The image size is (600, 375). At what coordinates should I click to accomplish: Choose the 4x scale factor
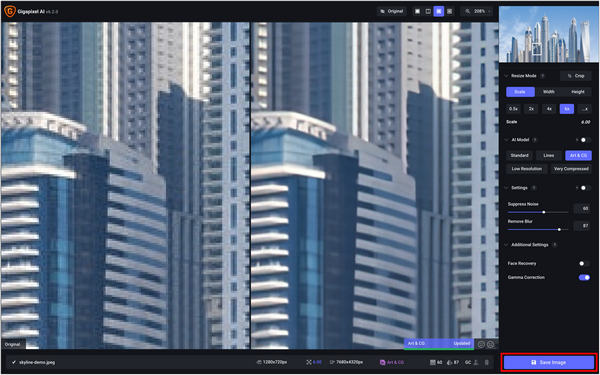coord(549,109)
